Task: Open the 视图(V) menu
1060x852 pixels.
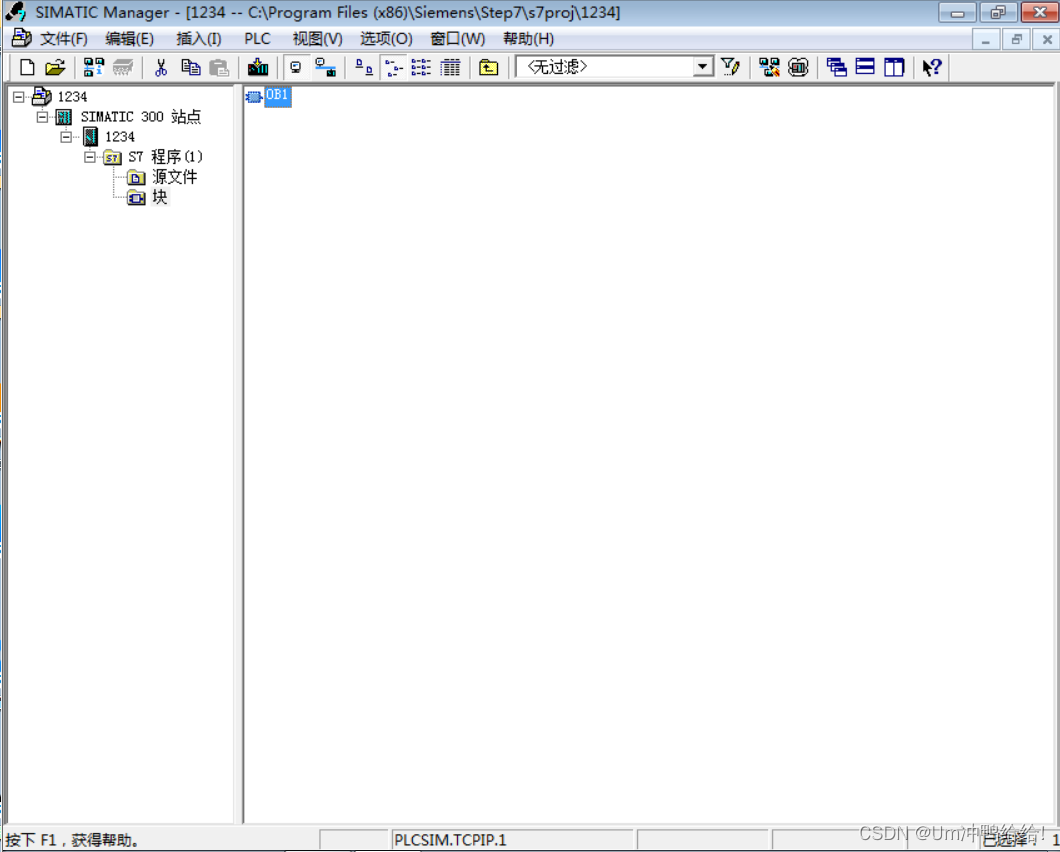Action: 318,39
